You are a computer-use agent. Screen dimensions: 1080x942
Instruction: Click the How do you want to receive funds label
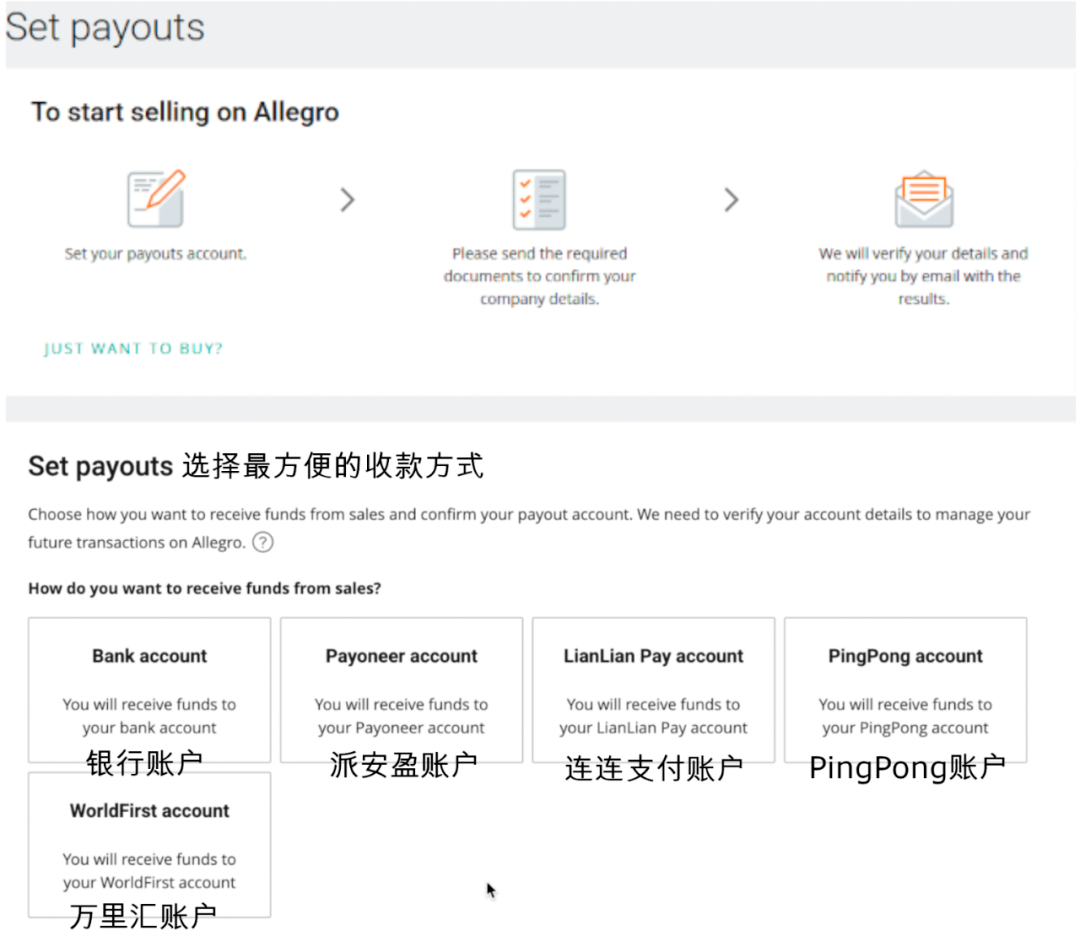point(205,588)
